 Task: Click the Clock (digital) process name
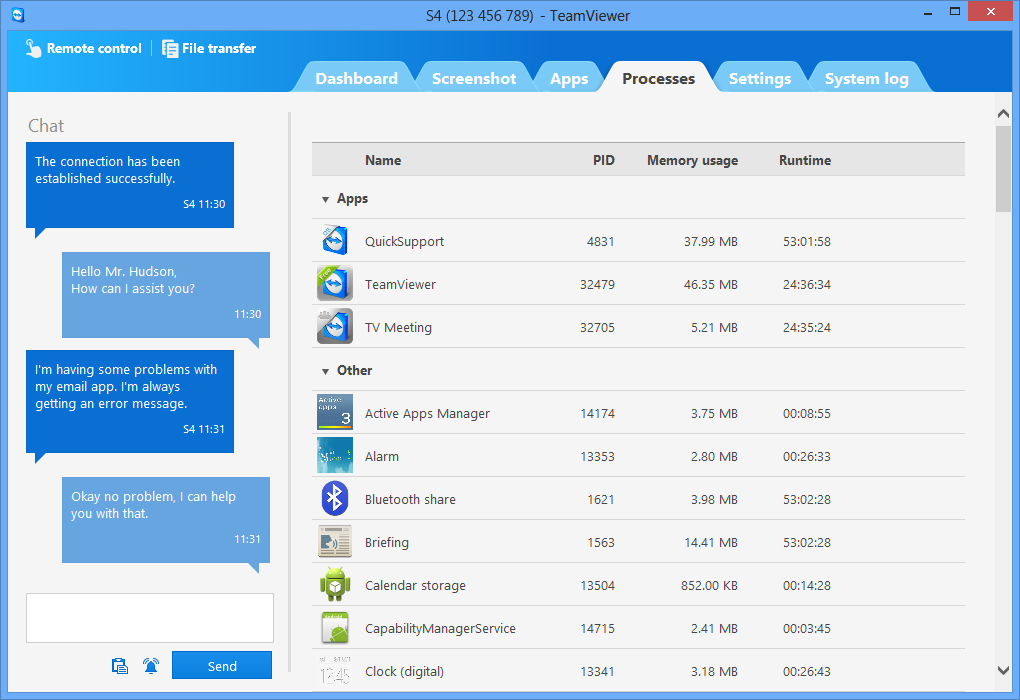[x=404, y=671]
